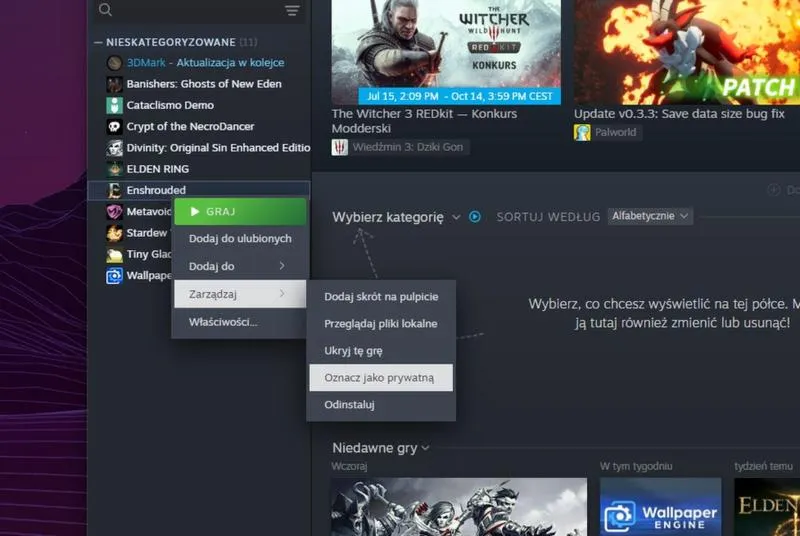Click the Banishers: Ghosts of New Eden icon

pyautogui.click(x=114, y=84)
